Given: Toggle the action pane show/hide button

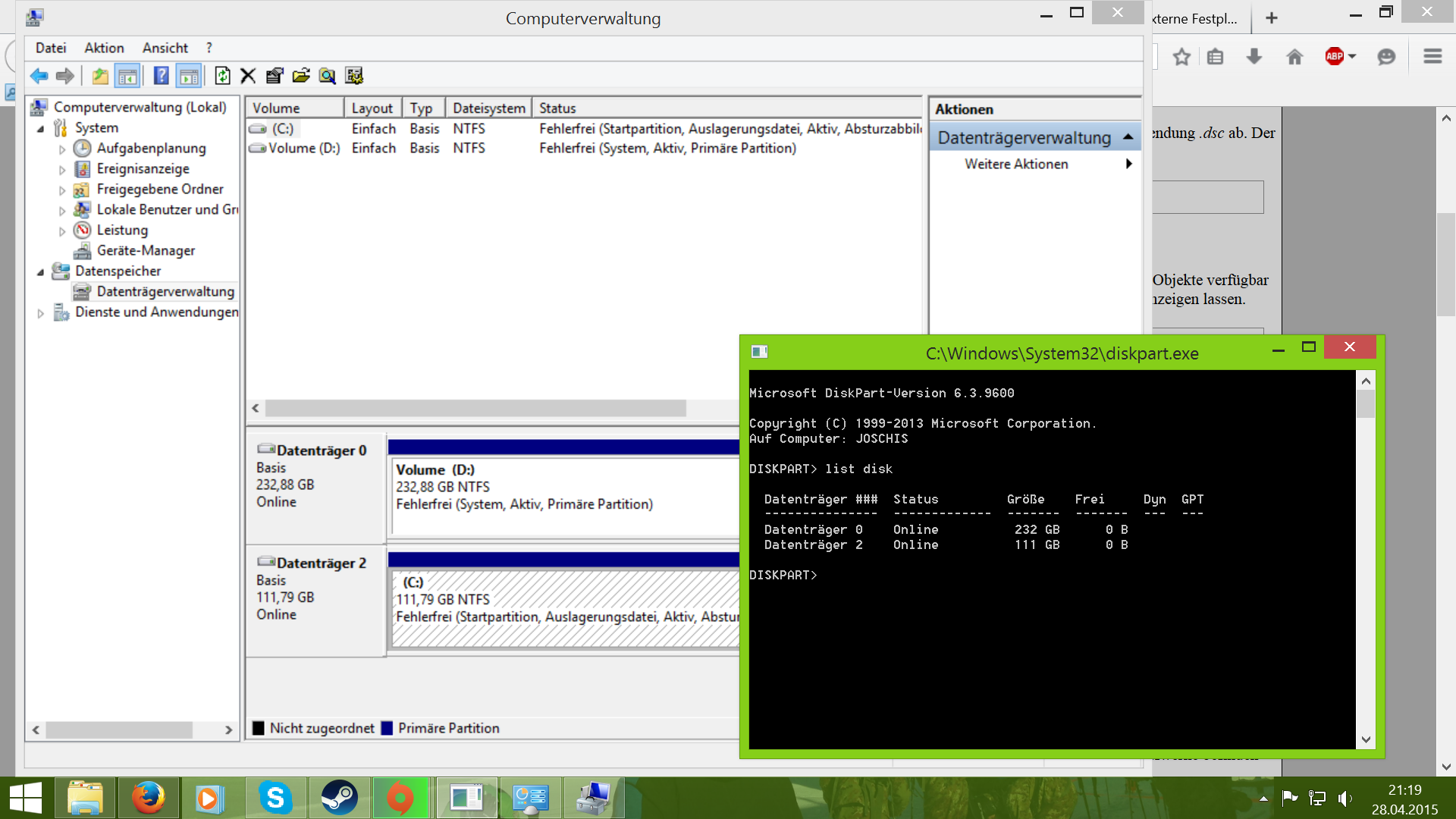Looking at the screenshot, I should pos(189,76).
